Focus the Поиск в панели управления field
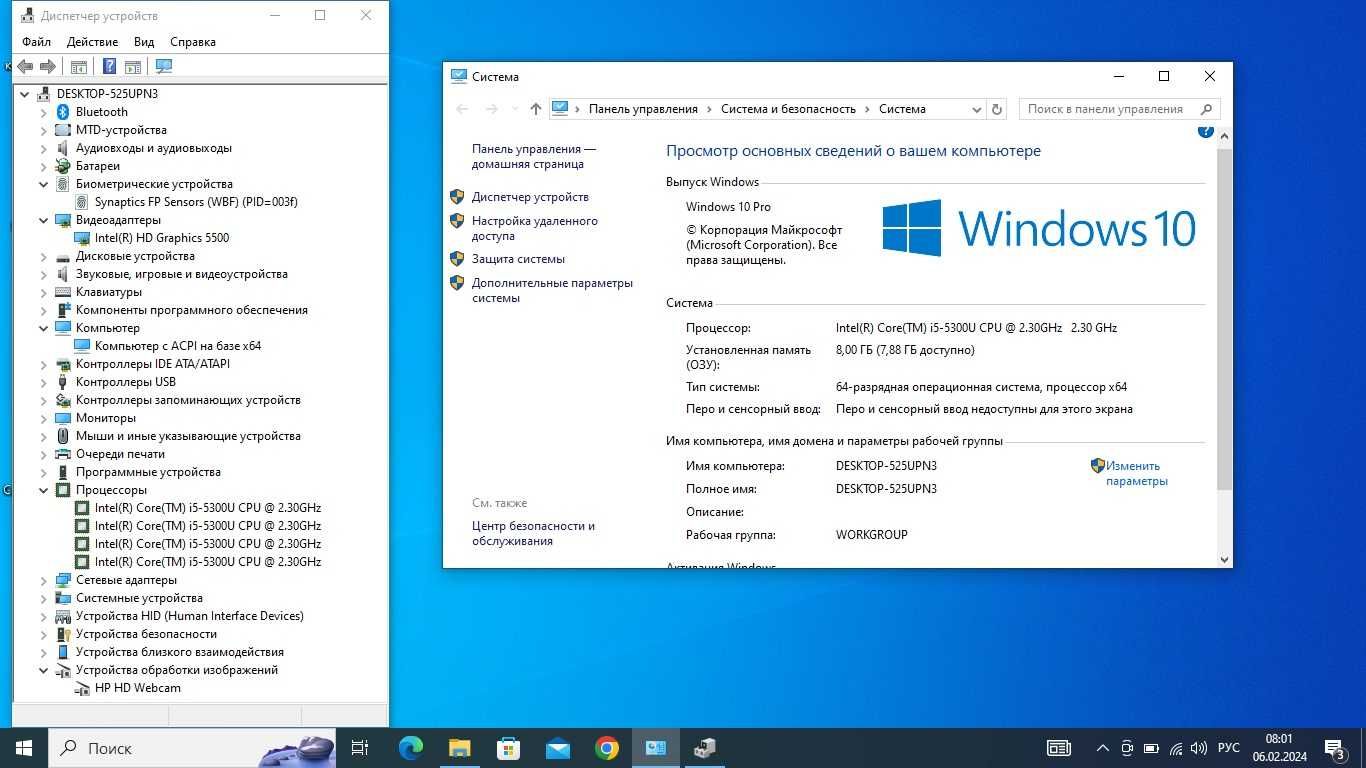This screenshot has width=1366, height=768. 1119,109
